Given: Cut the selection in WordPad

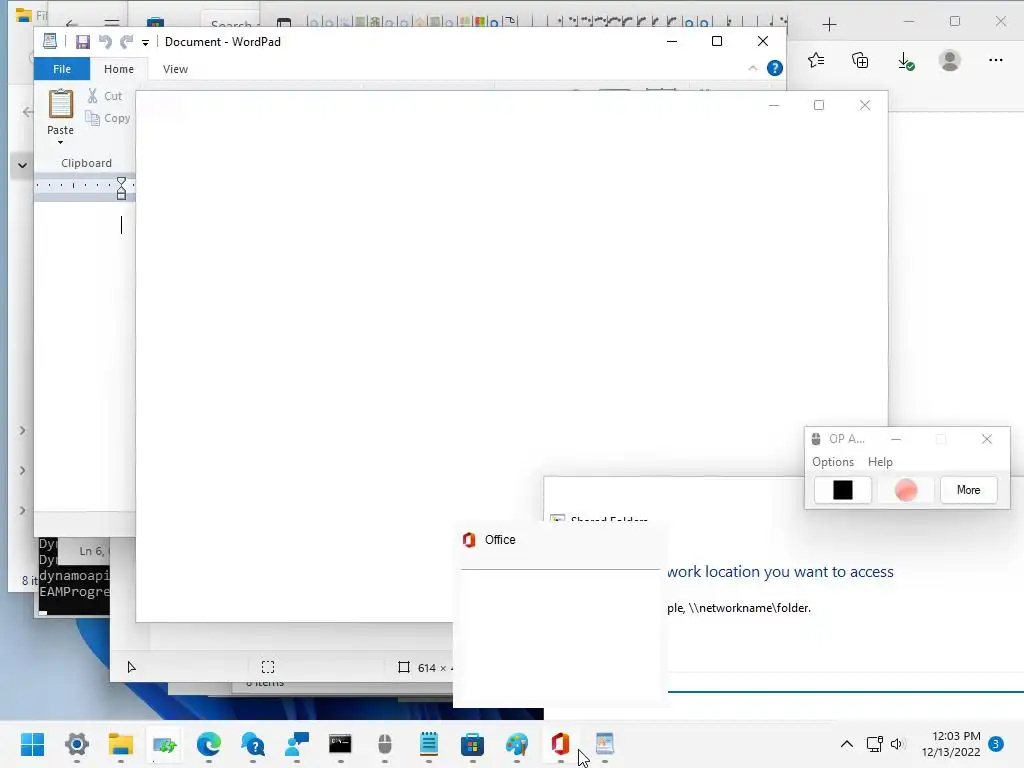Looking at the screenshot, I should click(x=104, y=96).
